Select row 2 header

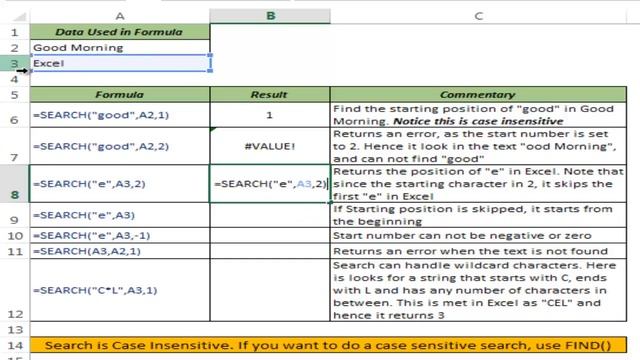(15, 48)
